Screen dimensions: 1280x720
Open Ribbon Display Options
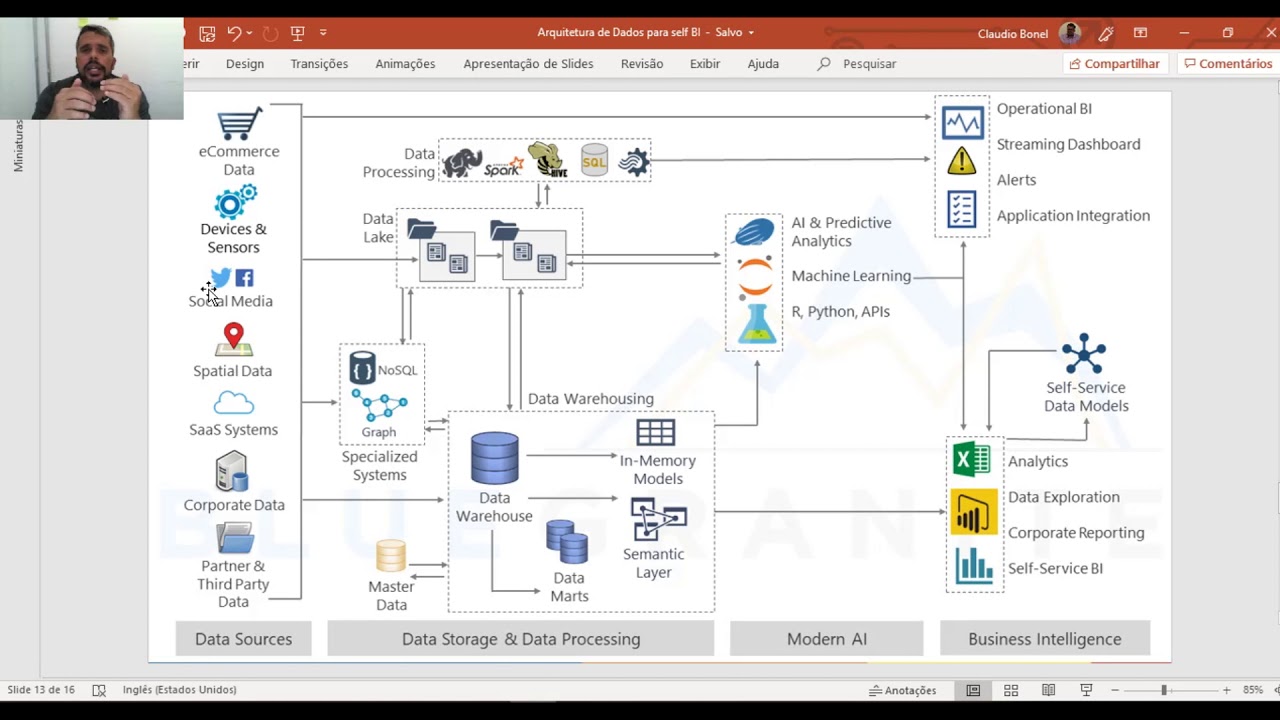1140,33
